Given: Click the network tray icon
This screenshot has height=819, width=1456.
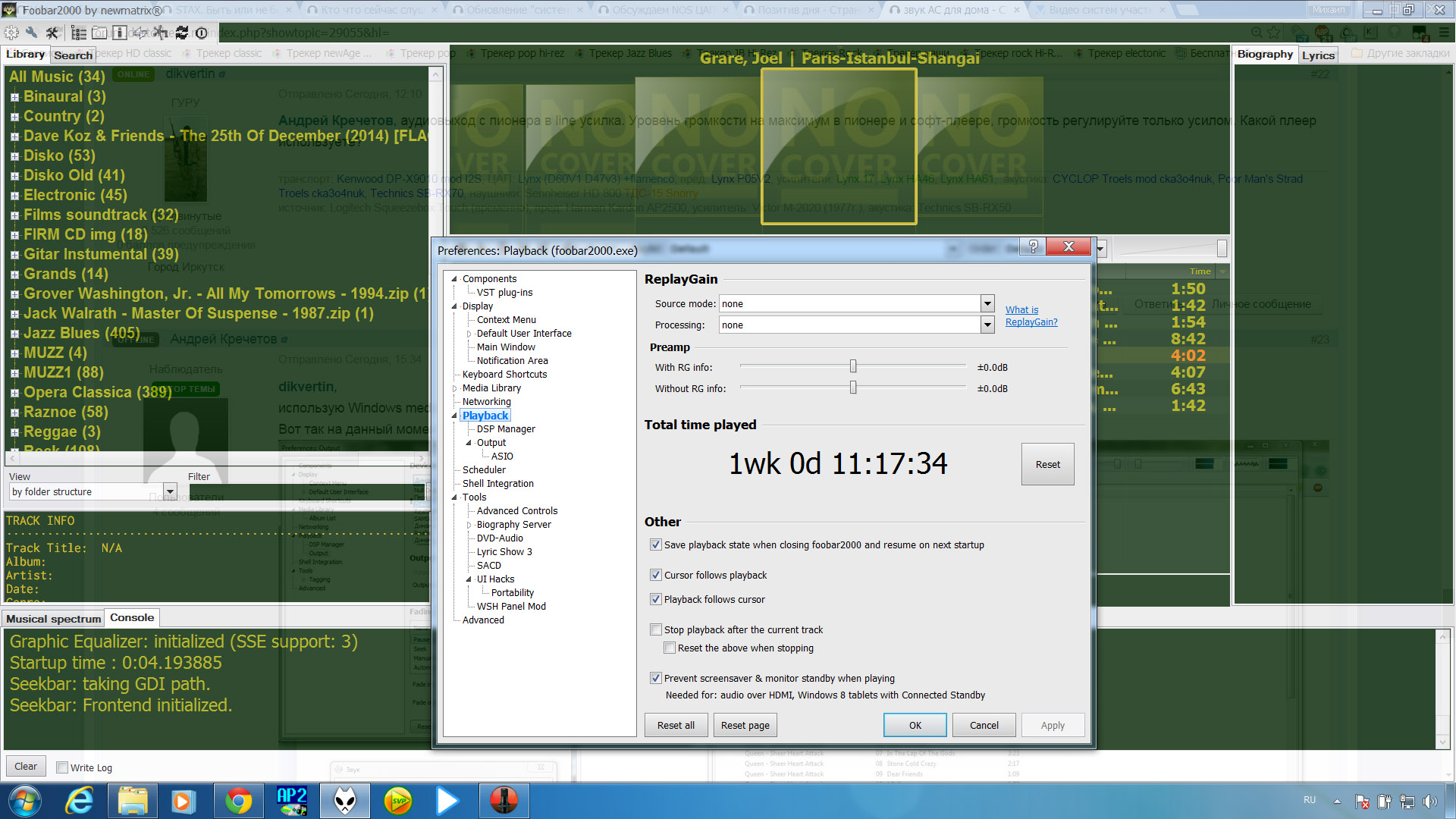Looking at the screenshot, I should coord(1407,801).
